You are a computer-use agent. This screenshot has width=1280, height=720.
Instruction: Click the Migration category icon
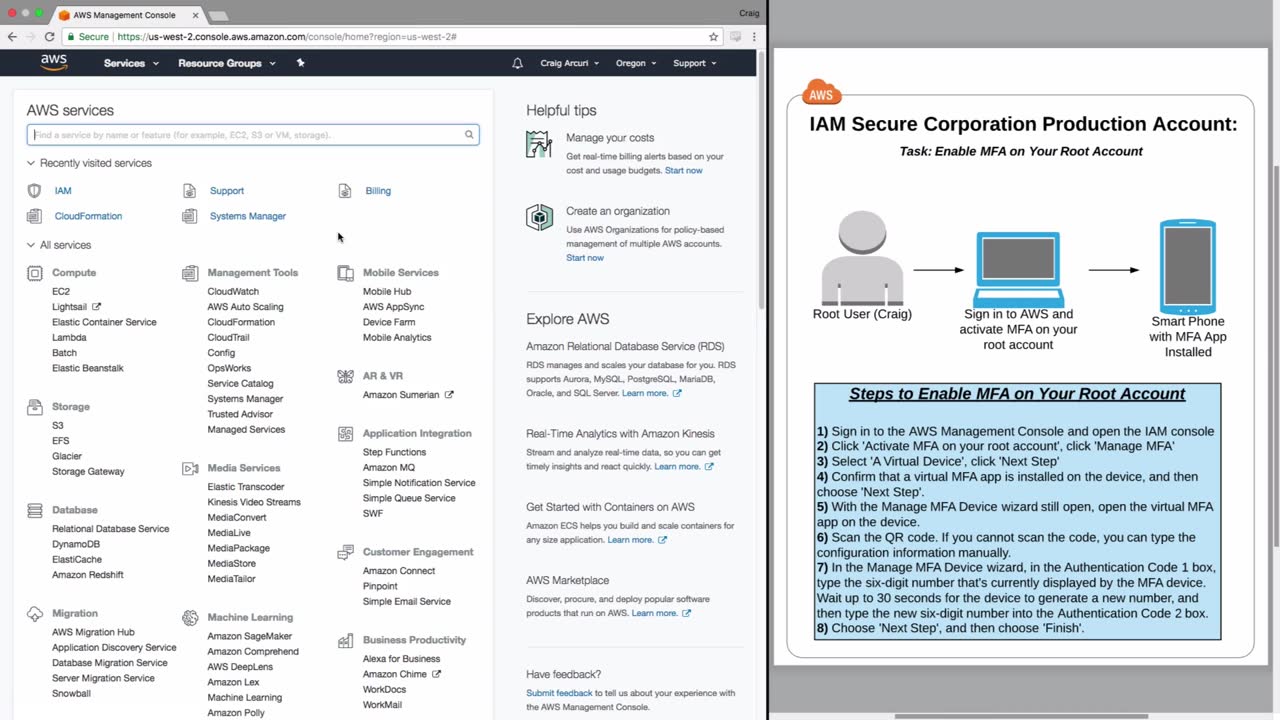(35, 613)
